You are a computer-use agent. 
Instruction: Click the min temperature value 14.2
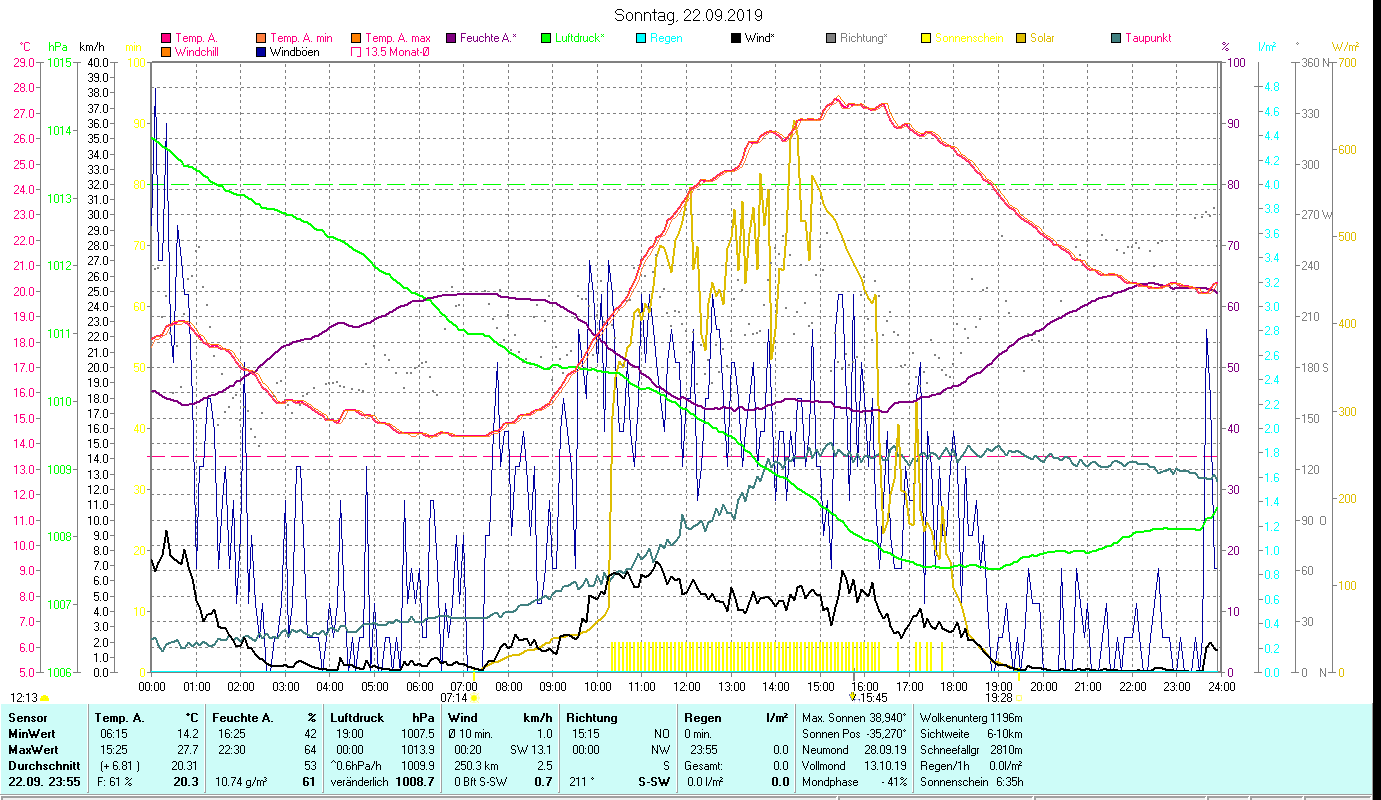(x=187, y=734)
